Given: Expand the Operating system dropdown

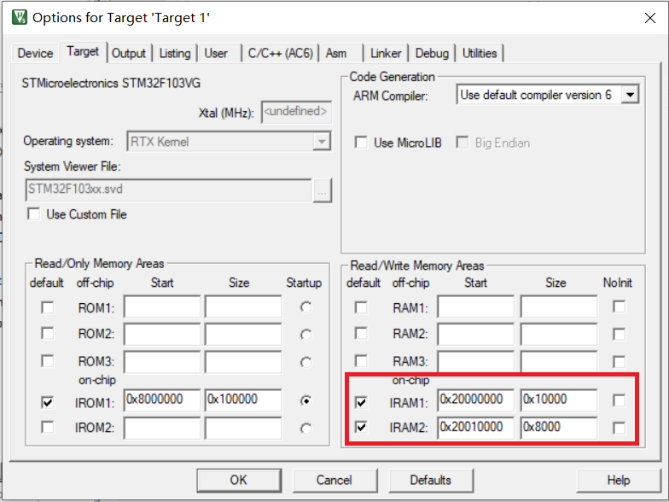Looking at the screenshot, I should pyautogui.click(x=321, y=142).
